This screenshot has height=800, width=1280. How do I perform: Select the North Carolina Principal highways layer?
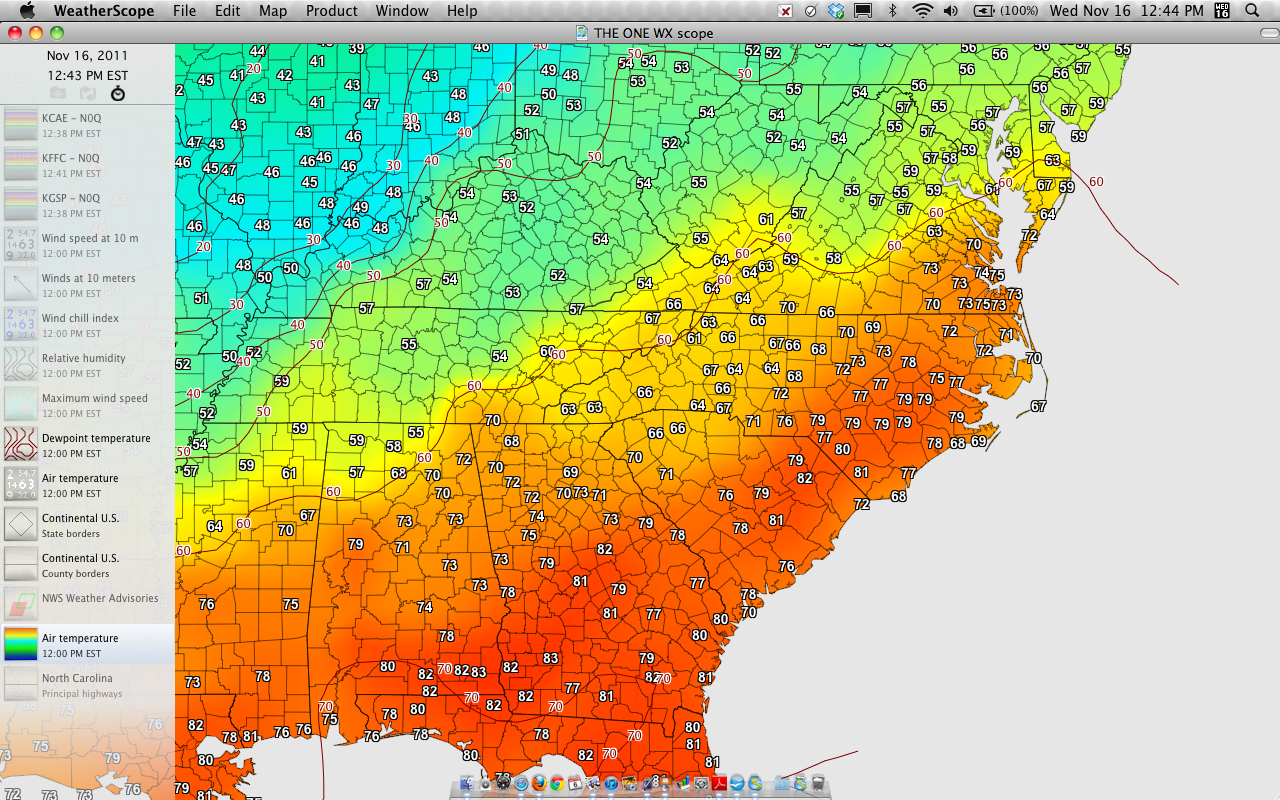tap(87, 685)
